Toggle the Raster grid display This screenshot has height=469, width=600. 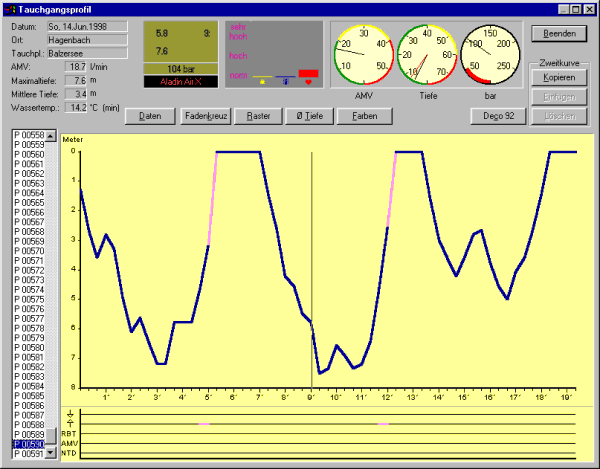coord(258,116)
